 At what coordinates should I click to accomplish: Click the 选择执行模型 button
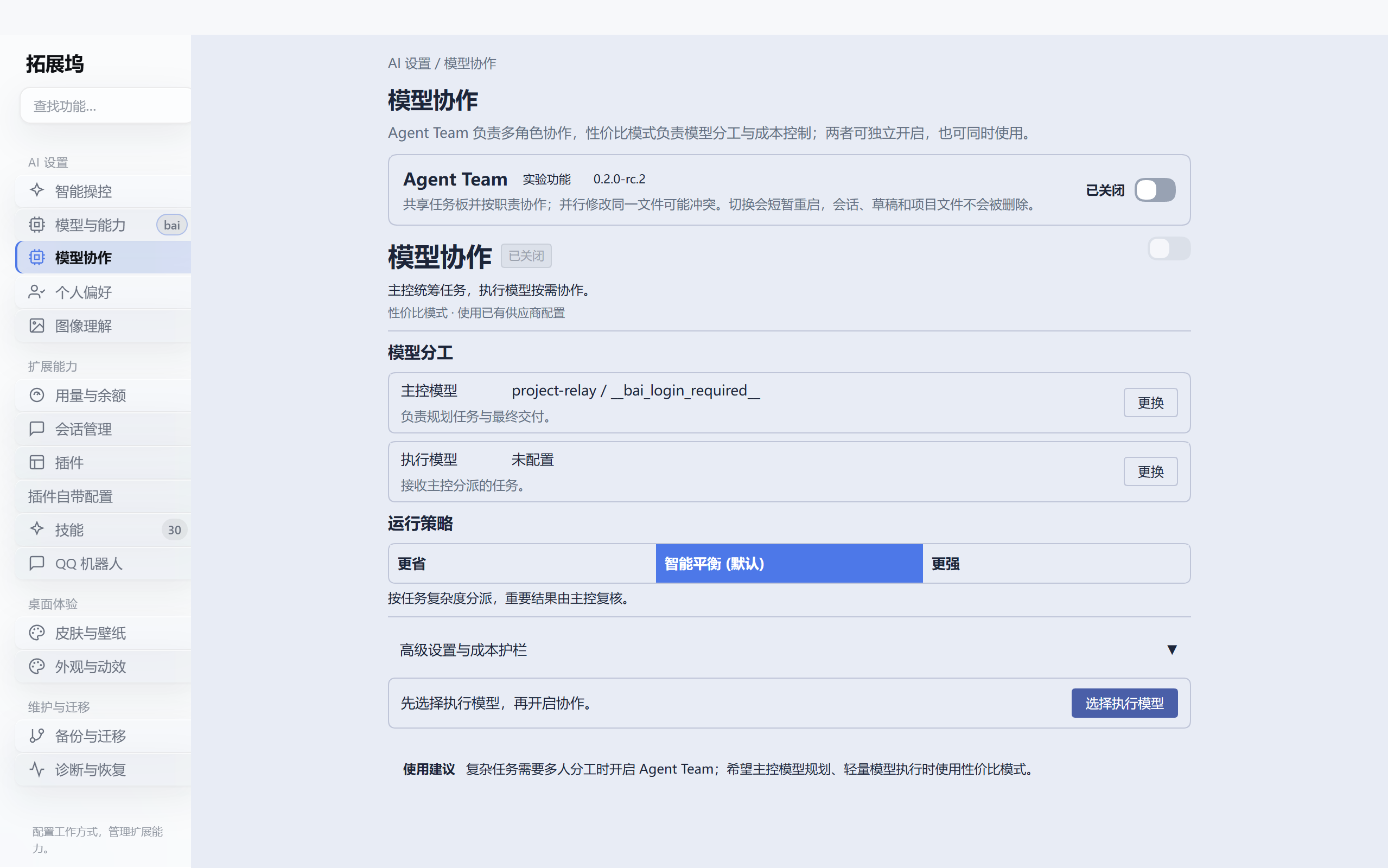click(x=1124, y=703)
